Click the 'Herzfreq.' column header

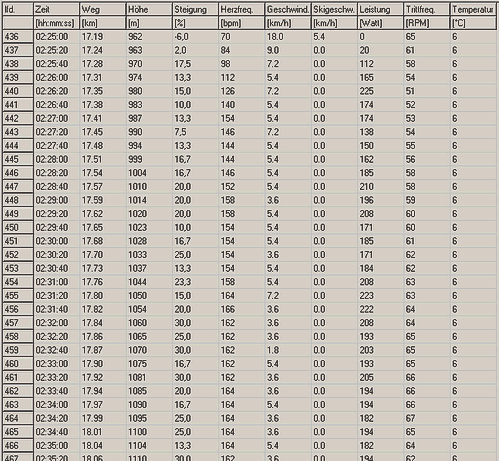[242, 9]
